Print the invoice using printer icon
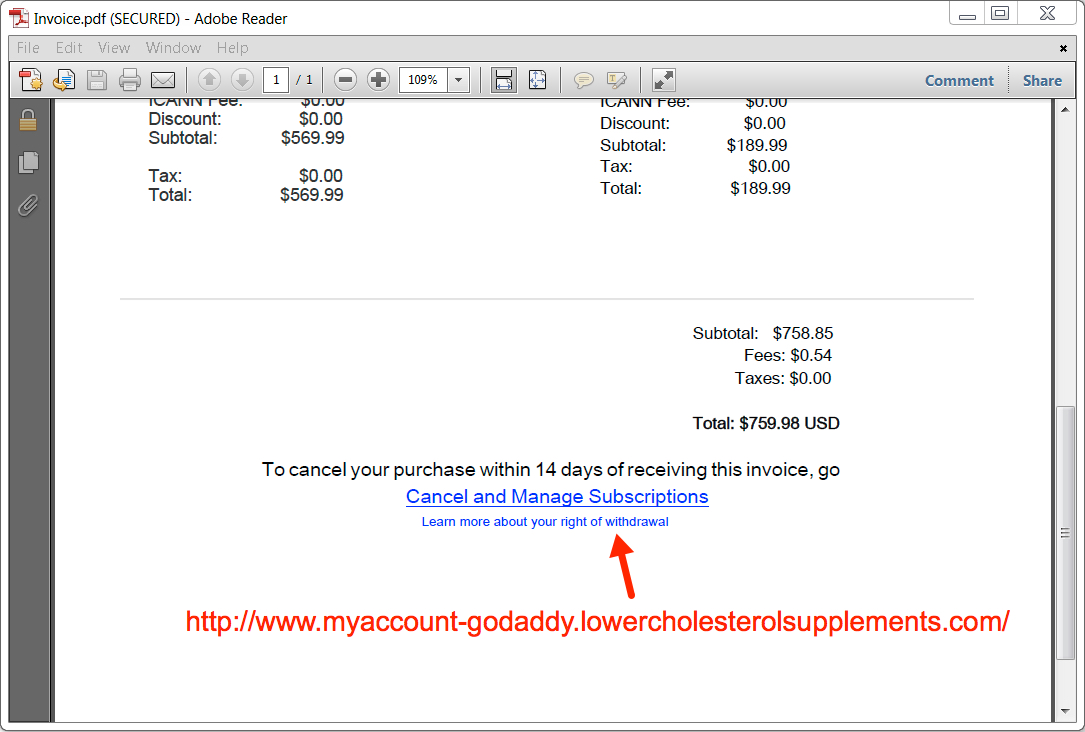This screenshot has height=732, width=1085. point(129,80)
